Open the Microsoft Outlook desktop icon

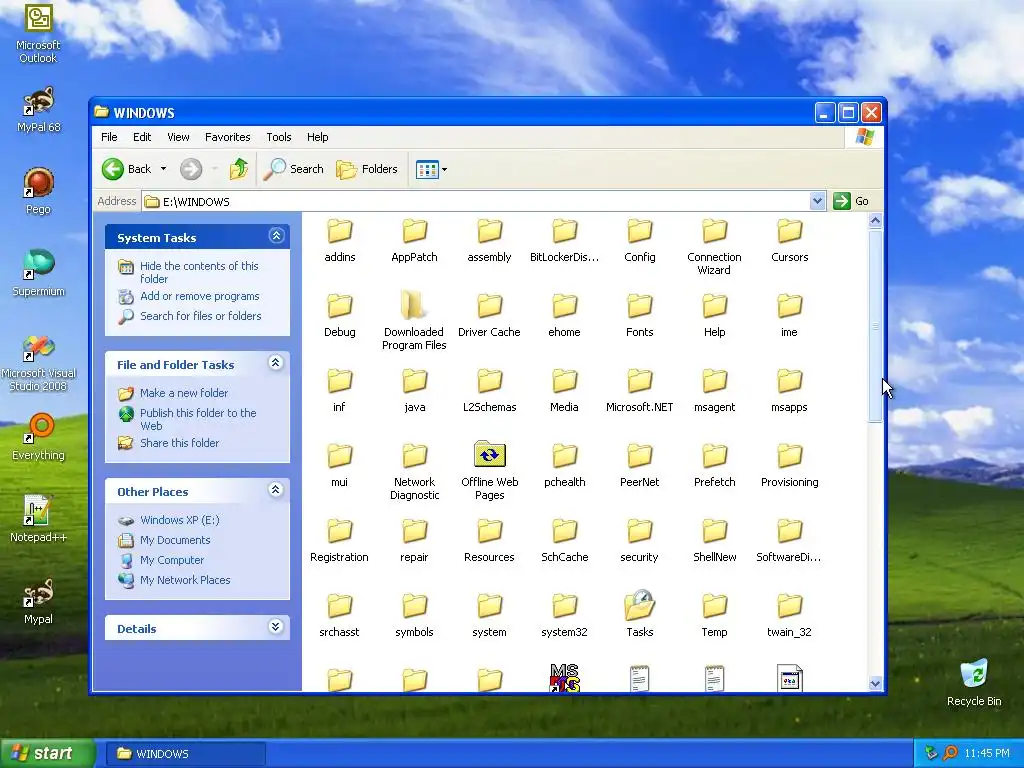[x=38, y=33]
